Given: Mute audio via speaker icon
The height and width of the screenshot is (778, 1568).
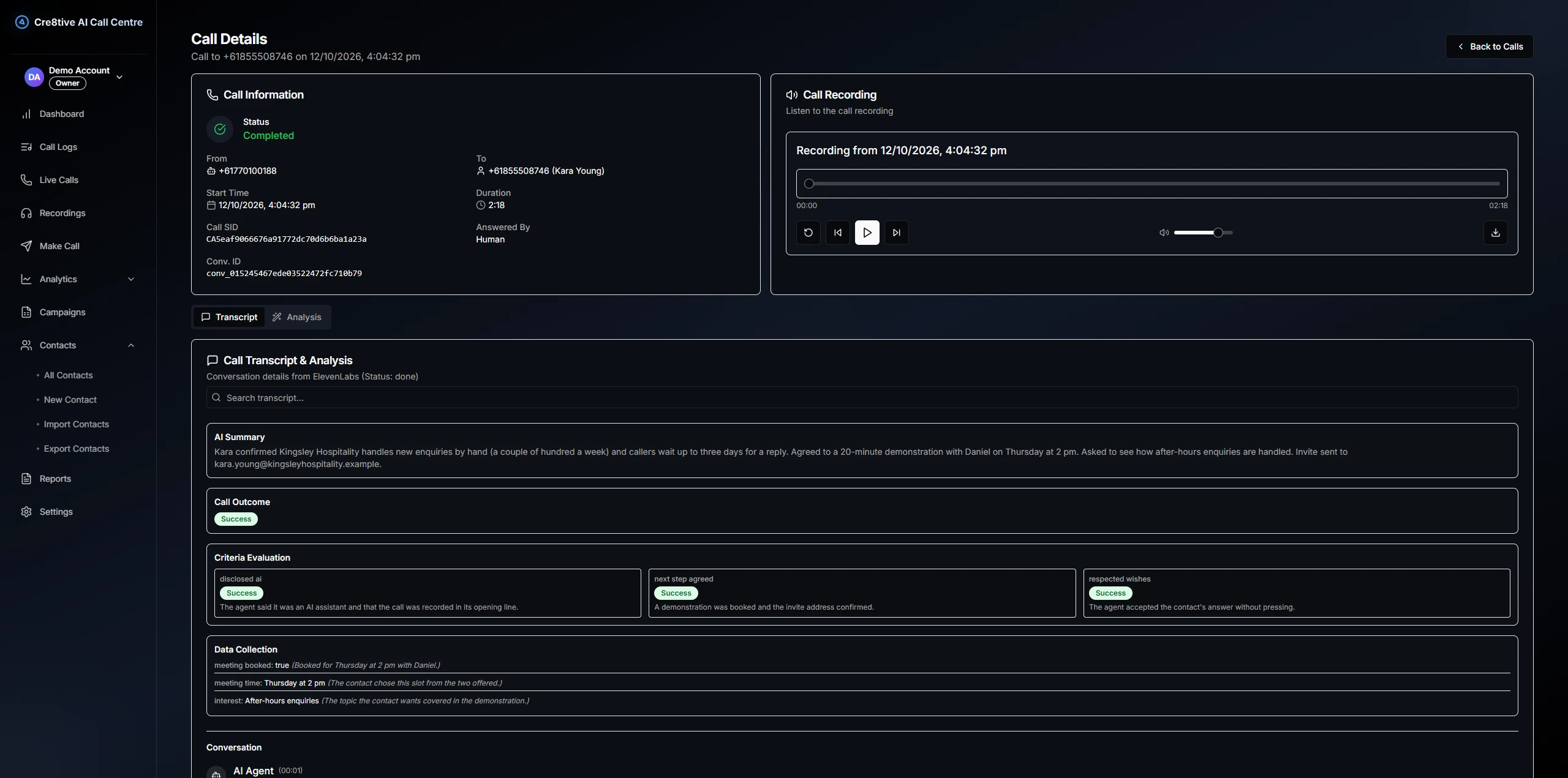Looking at the screenshot, I should click(x=1164, y=233).
